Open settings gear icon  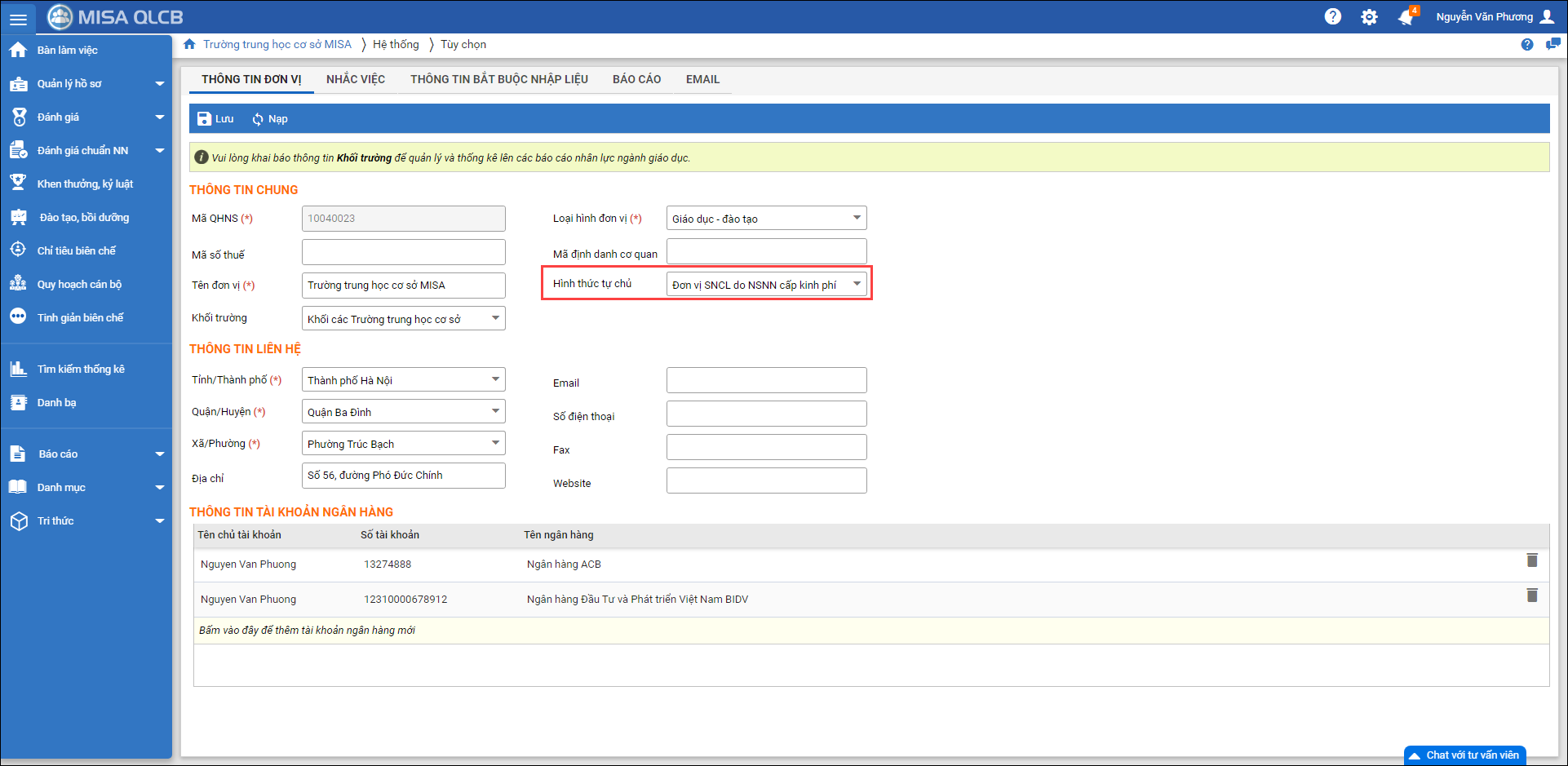coord(1369,17)
